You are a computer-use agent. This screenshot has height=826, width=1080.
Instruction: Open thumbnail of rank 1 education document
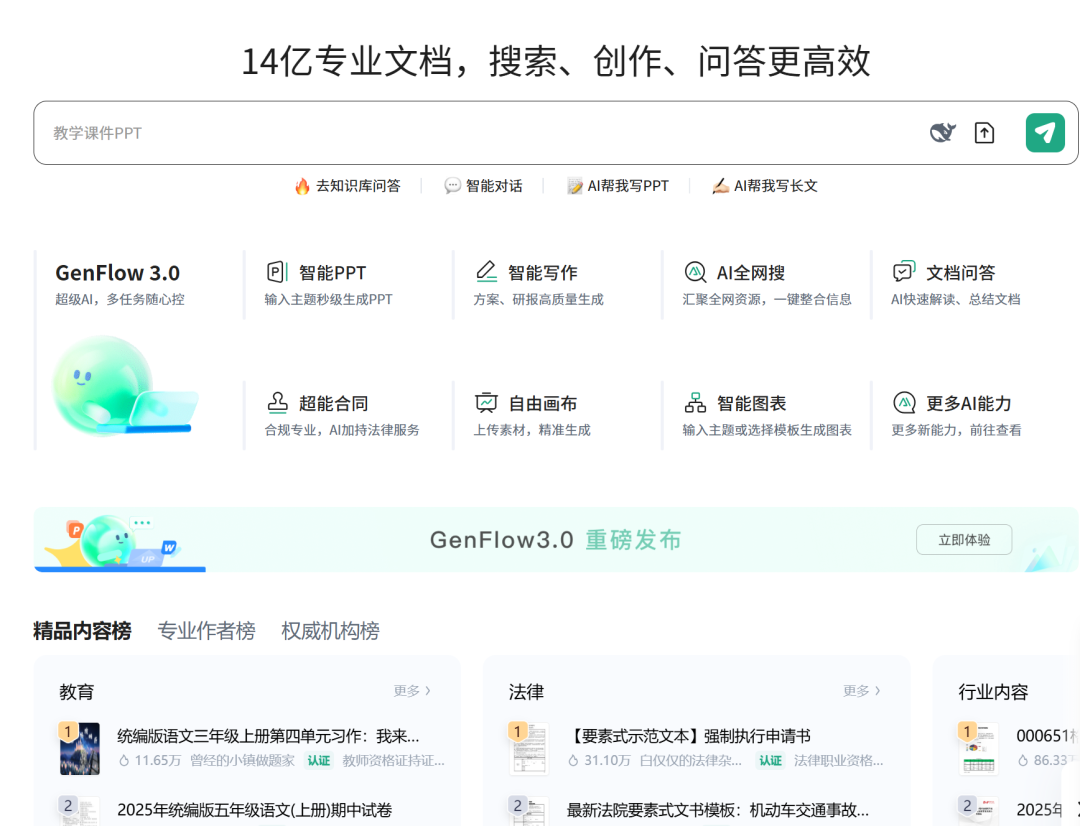[80, 748]
